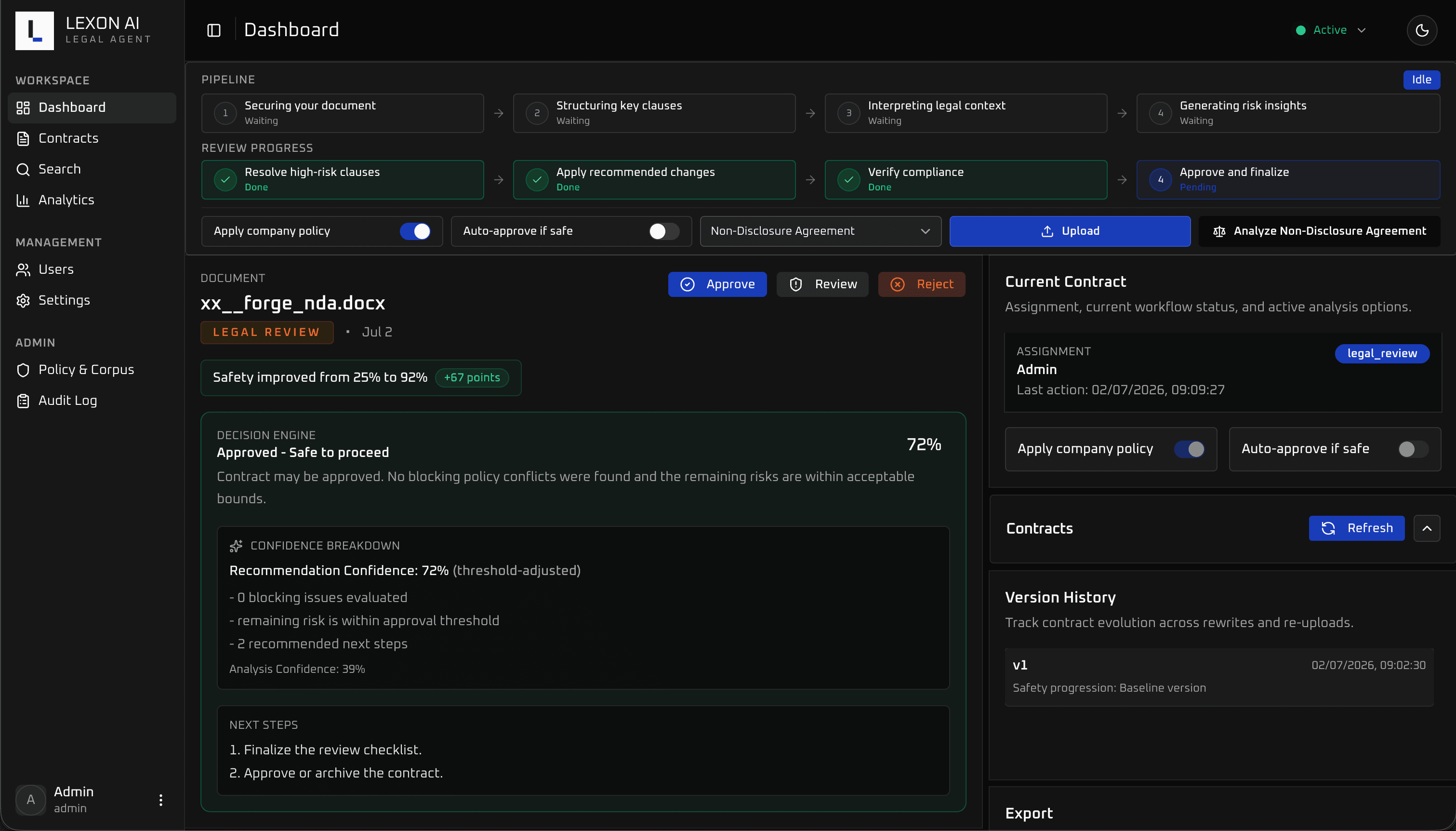The width and height of the screenshot is (1456, 831).
Task: Open the Admin three-dot menu
Action: tap(161, 800)
